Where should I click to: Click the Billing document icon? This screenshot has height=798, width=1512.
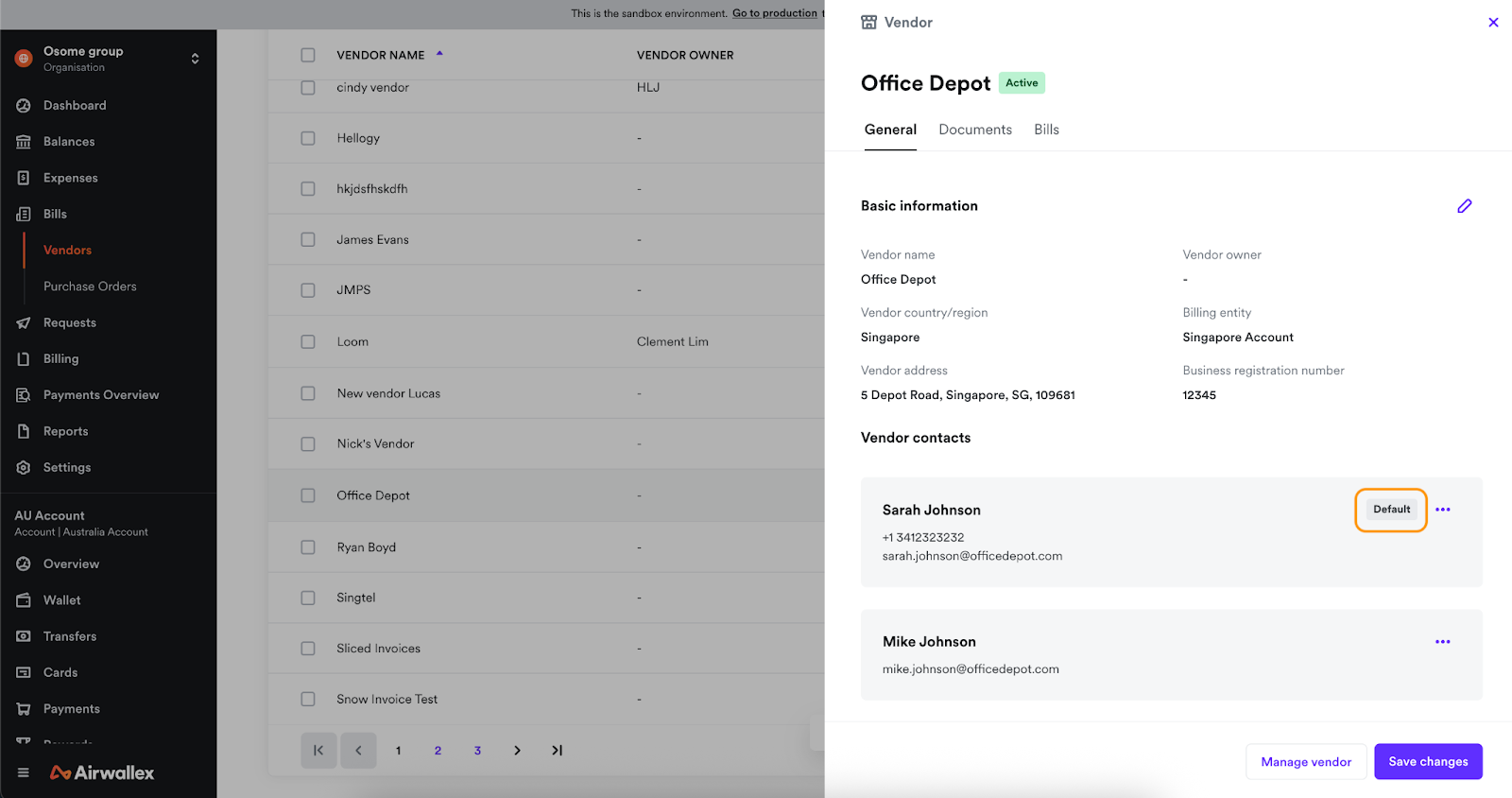point(24,359)
